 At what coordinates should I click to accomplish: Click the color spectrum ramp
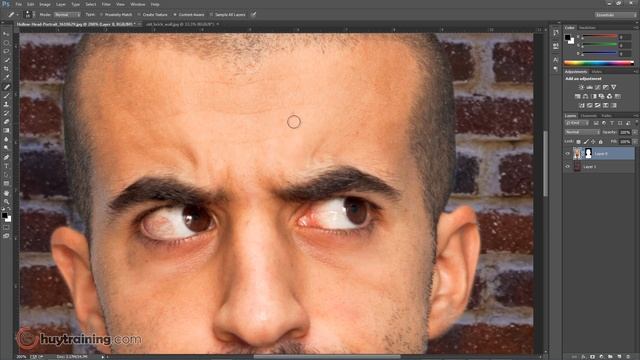tap(598, 63)
